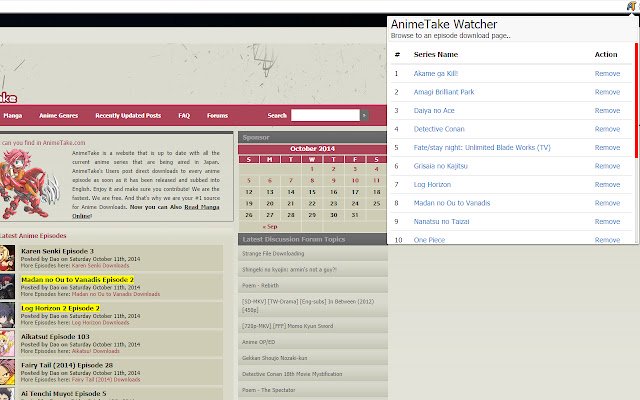Open highlighted Madan no Ou to Vanadis Episode 2
The image size is (640, 400).
(x=77, y=280)
